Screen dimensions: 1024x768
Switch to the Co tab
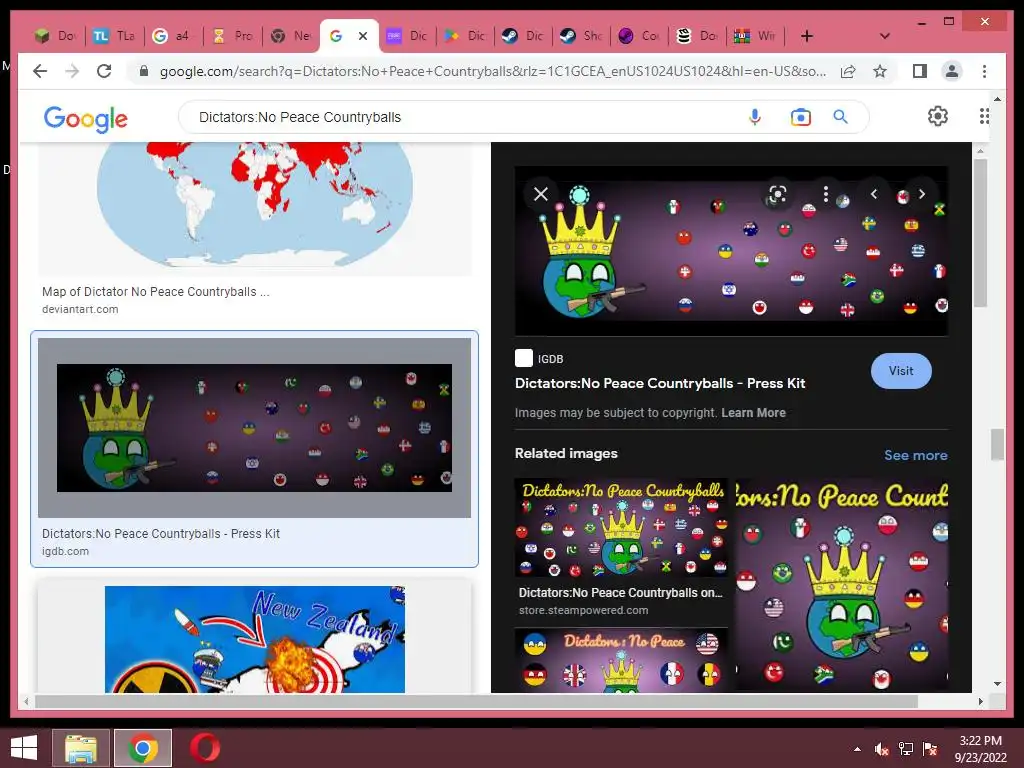[x=640, y=36]
